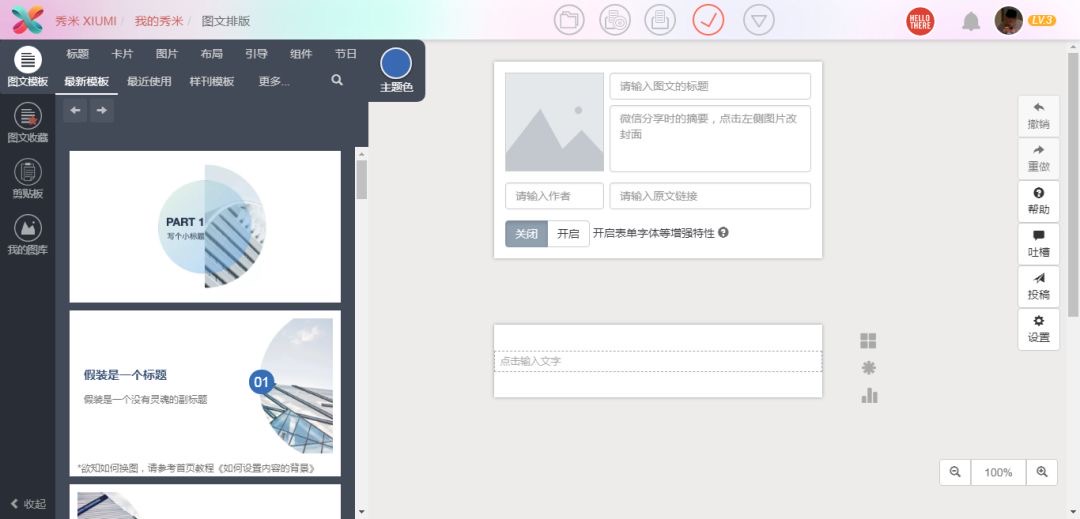This screenshot has height=519, width=1080.
Task: Click the Xiumi colorful logo
Action: [28, 20]
